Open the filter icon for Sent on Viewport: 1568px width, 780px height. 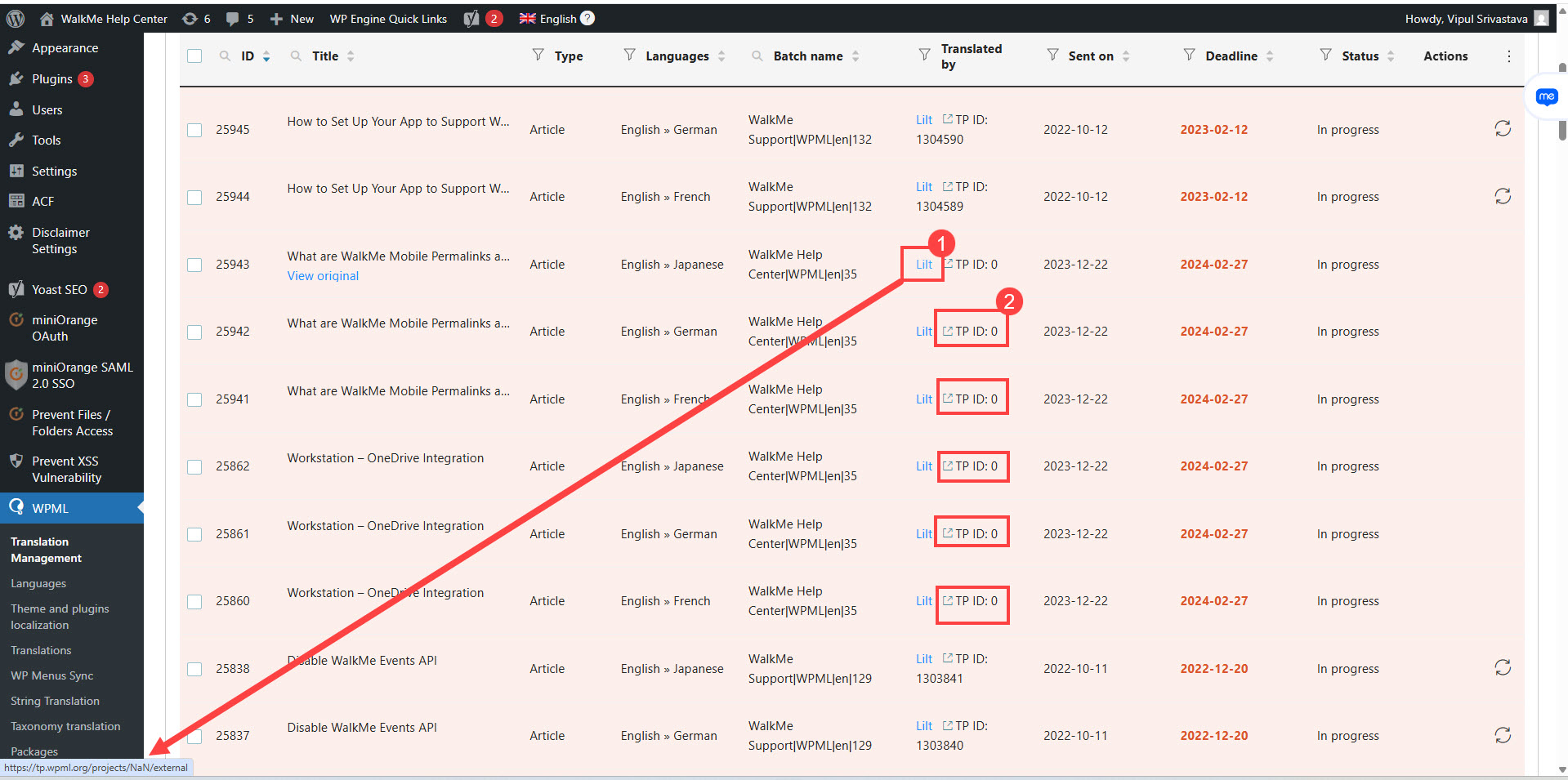(x=1052, y=55)
